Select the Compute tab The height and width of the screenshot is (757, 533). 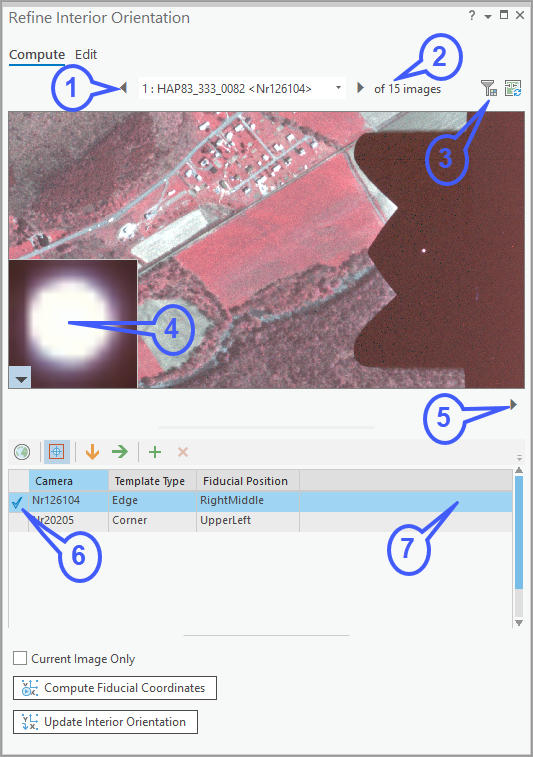pos(37,55)
